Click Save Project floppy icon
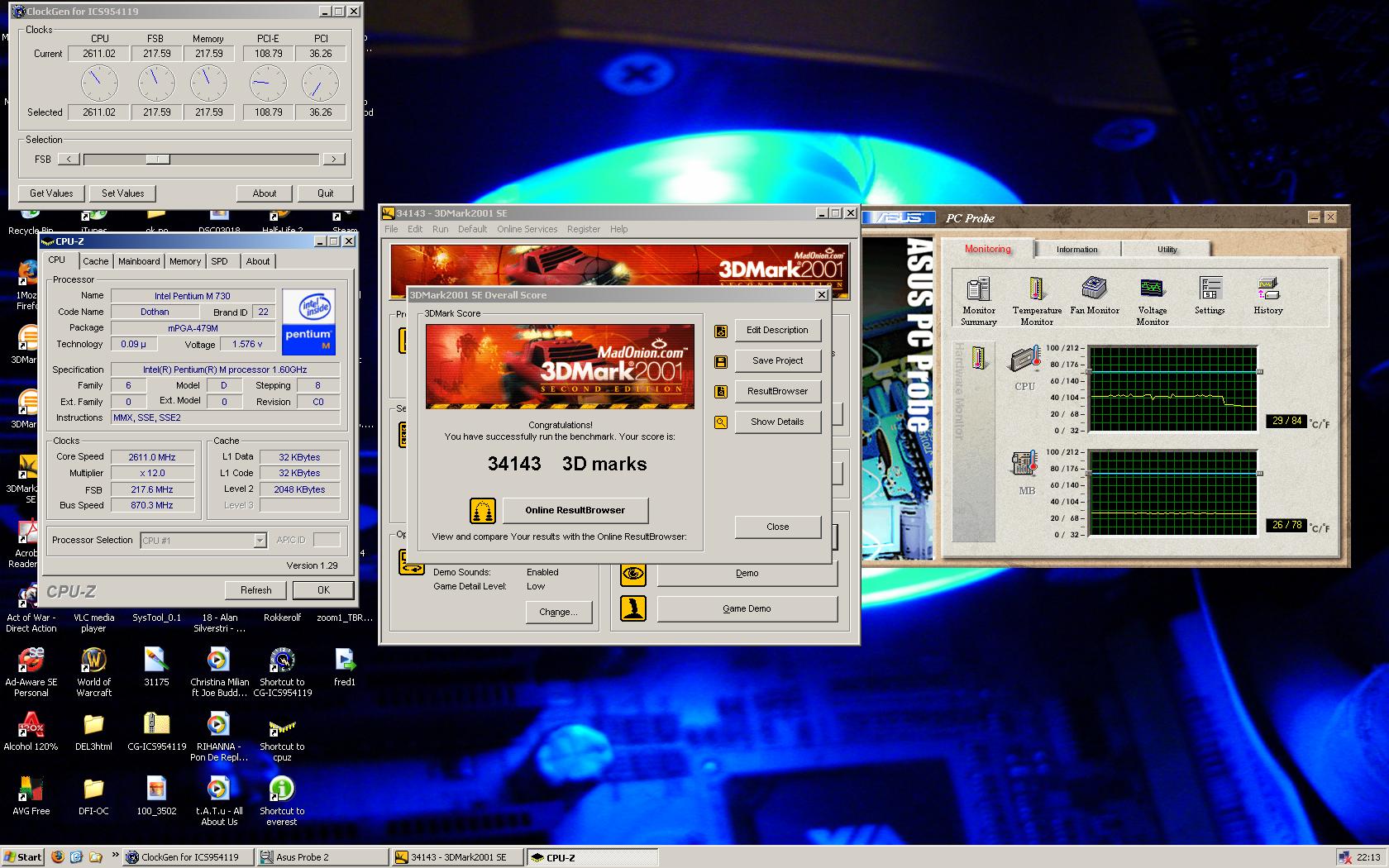1389x868 pixels. click(721, 361)
